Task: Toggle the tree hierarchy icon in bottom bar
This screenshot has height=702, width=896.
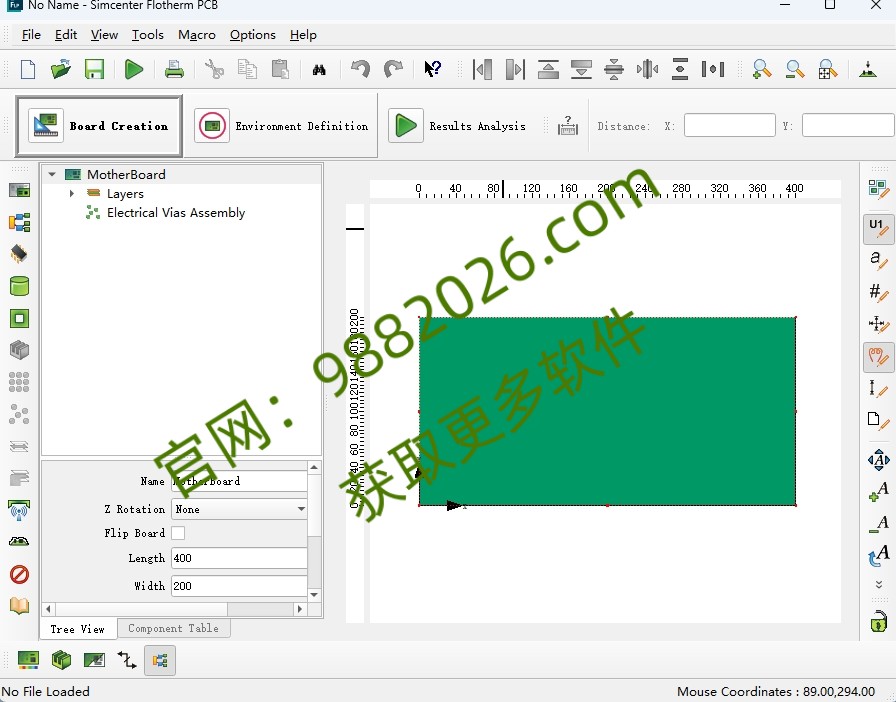Action: coord(159,660)
